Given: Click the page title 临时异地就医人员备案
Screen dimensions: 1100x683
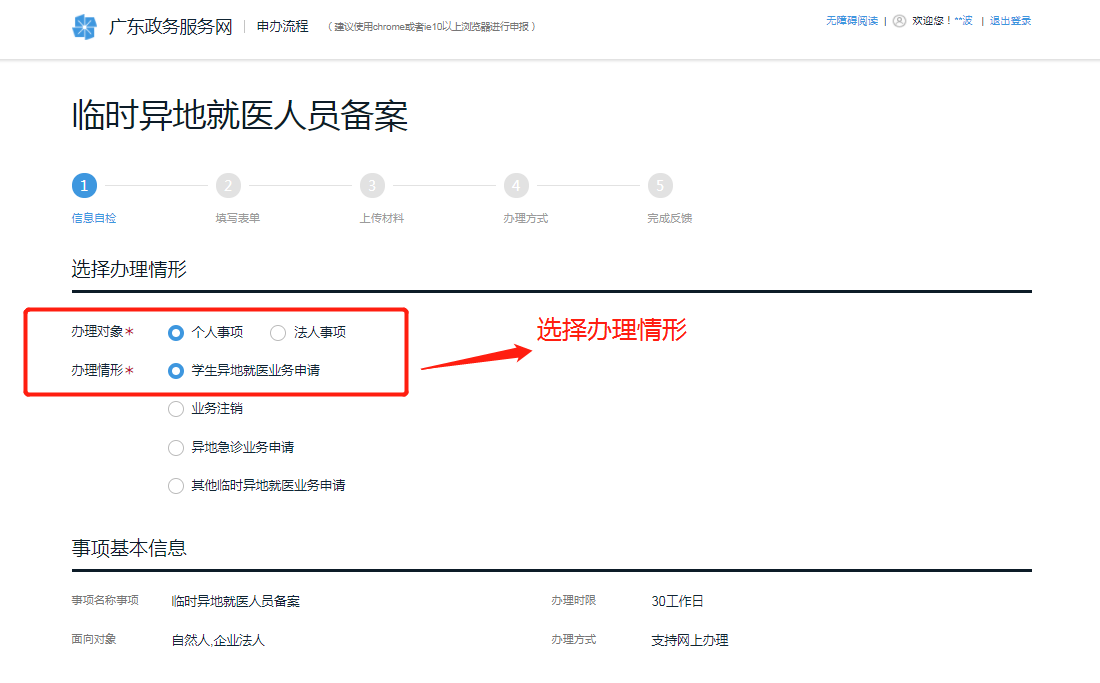Looking at the screenshot, I should point(240,115).
